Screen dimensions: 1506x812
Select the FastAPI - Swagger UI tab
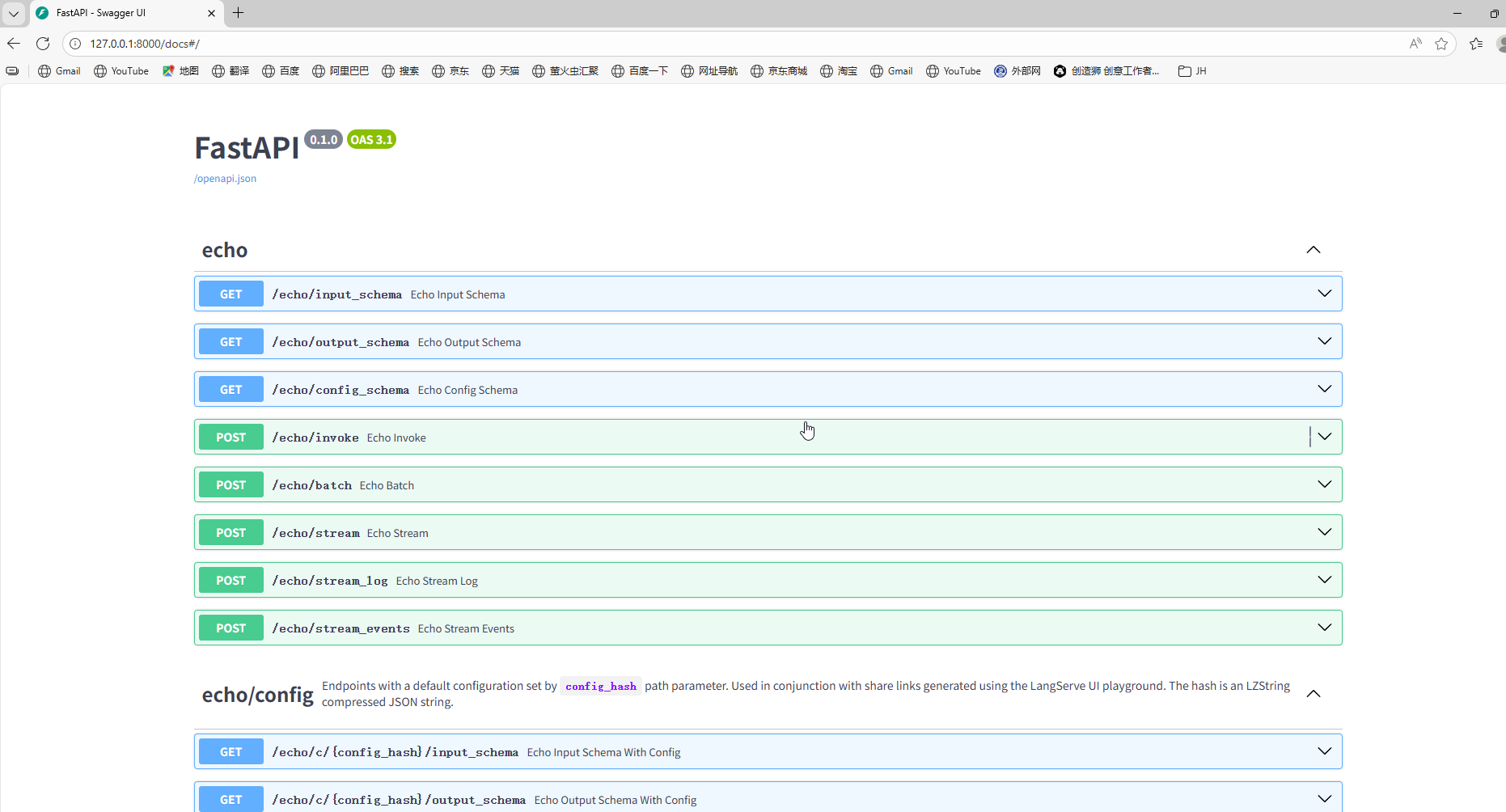[x=125, y=13]
